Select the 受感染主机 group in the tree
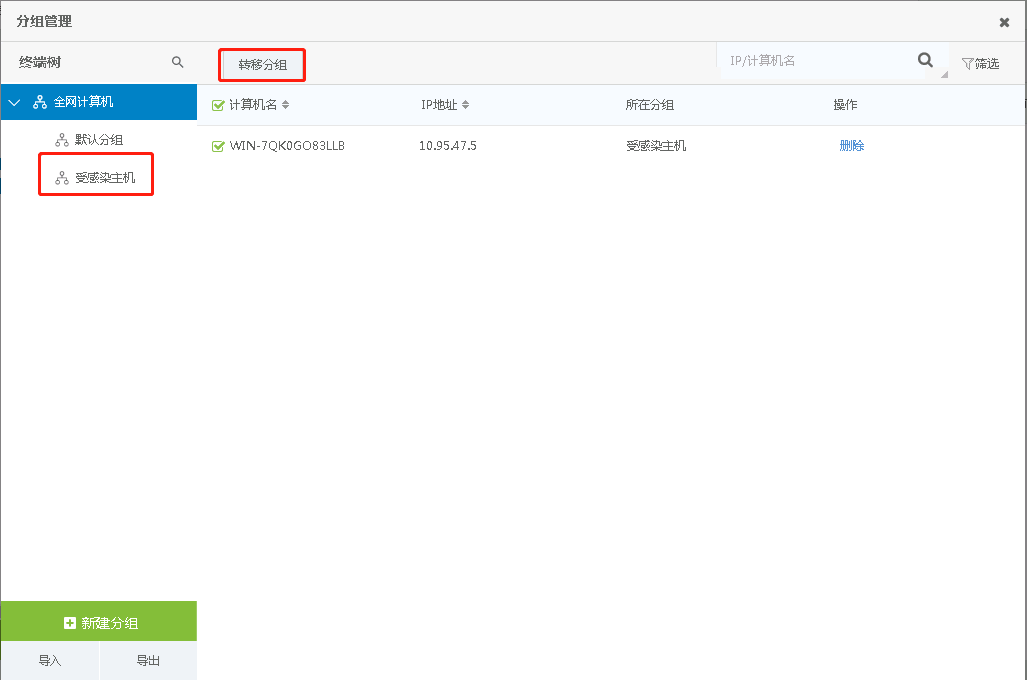 tap(105, 178)
